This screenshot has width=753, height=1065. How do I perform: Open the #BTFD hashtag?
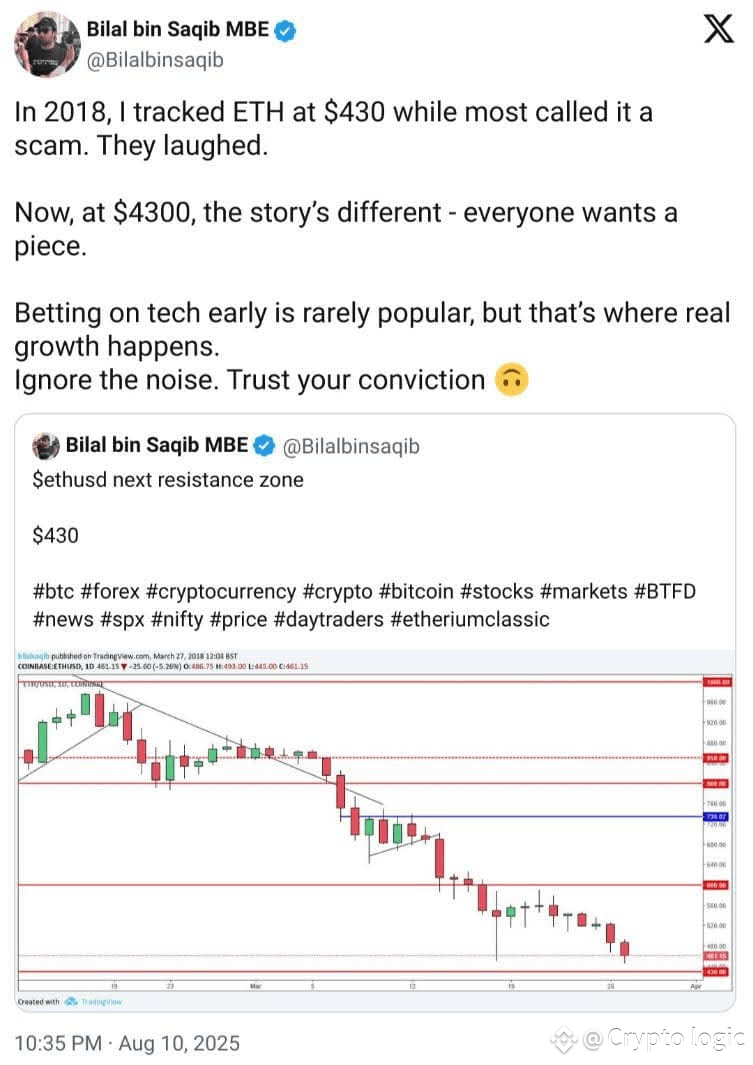665,591
